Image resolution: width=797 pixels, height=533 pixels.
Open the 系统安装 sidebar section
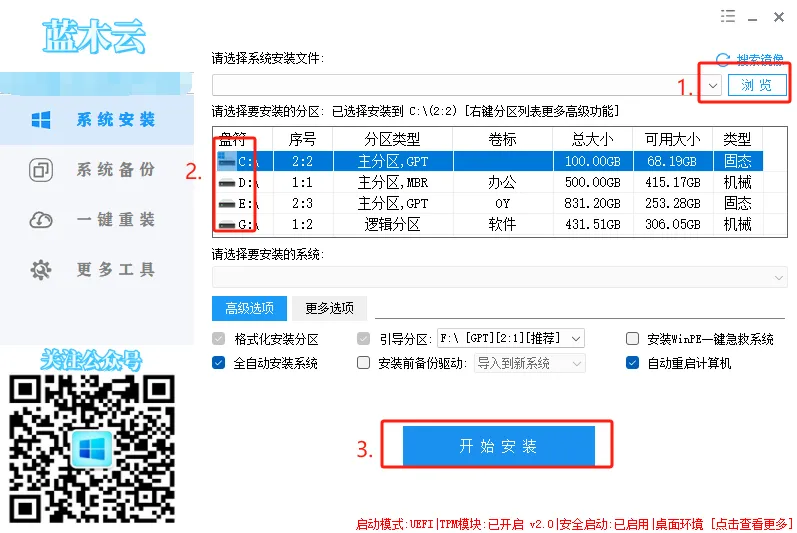[97, 120]
